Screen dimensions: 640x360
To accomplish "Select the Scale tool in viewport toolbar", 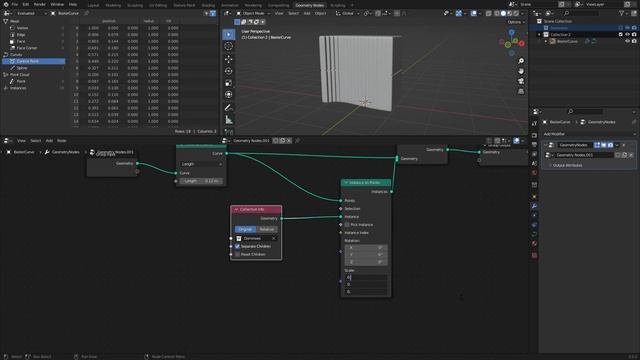I will 229,83.
